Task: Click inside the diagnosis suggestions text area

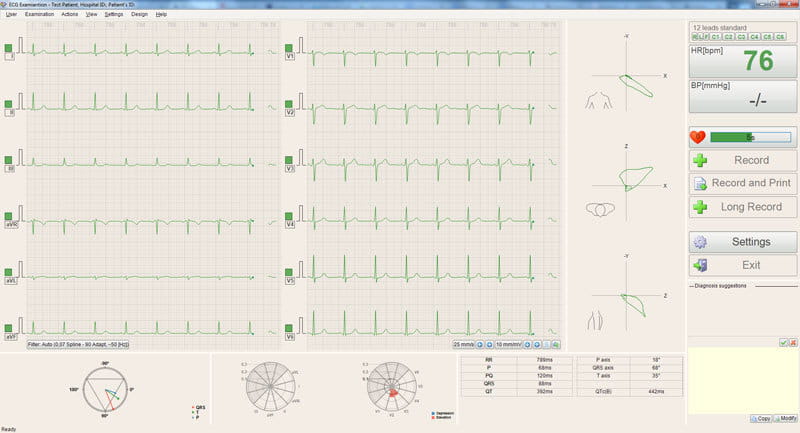Action: tap(742, 380)
